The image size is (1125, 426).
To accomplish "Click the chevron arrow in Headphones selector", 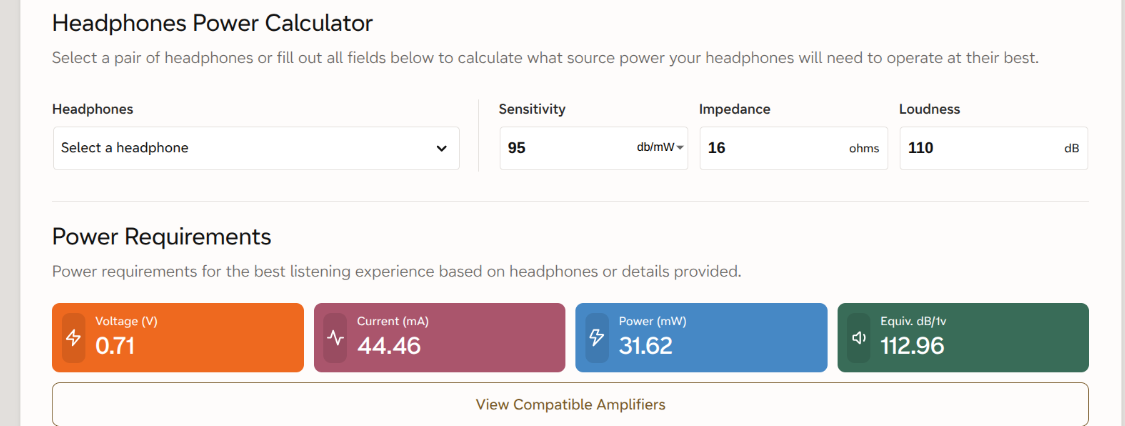I will coord(441,148).
